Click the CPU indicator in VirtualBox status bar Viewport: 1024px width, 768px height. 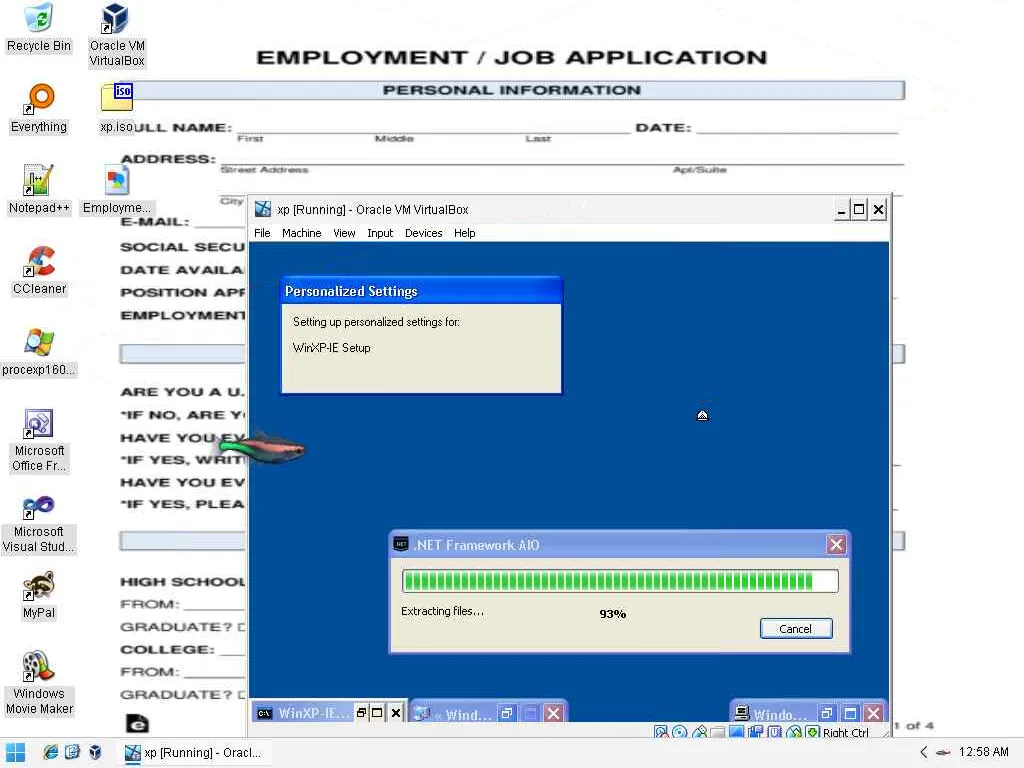point(775,732)
